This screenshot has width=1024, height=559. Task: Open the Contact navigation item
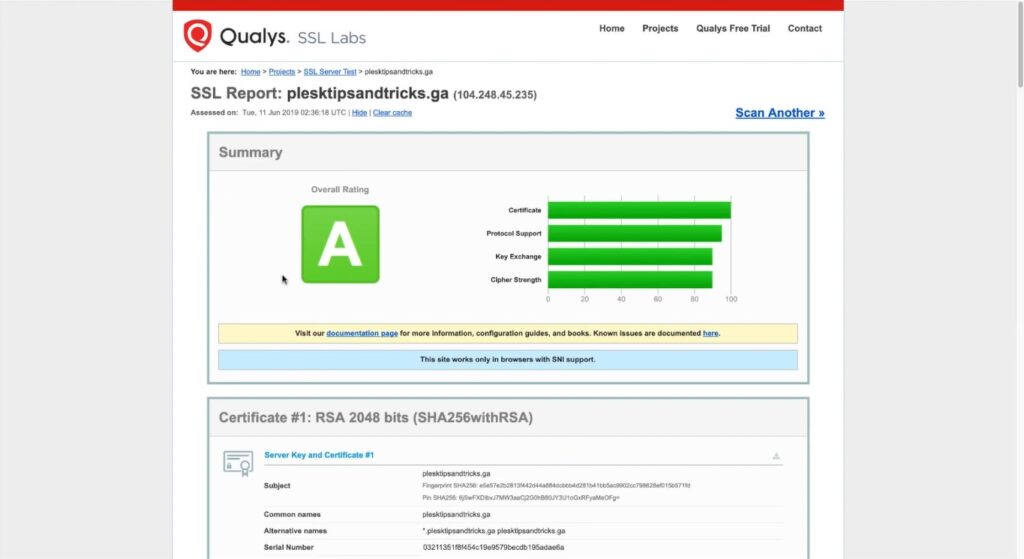tap(805, 28)
